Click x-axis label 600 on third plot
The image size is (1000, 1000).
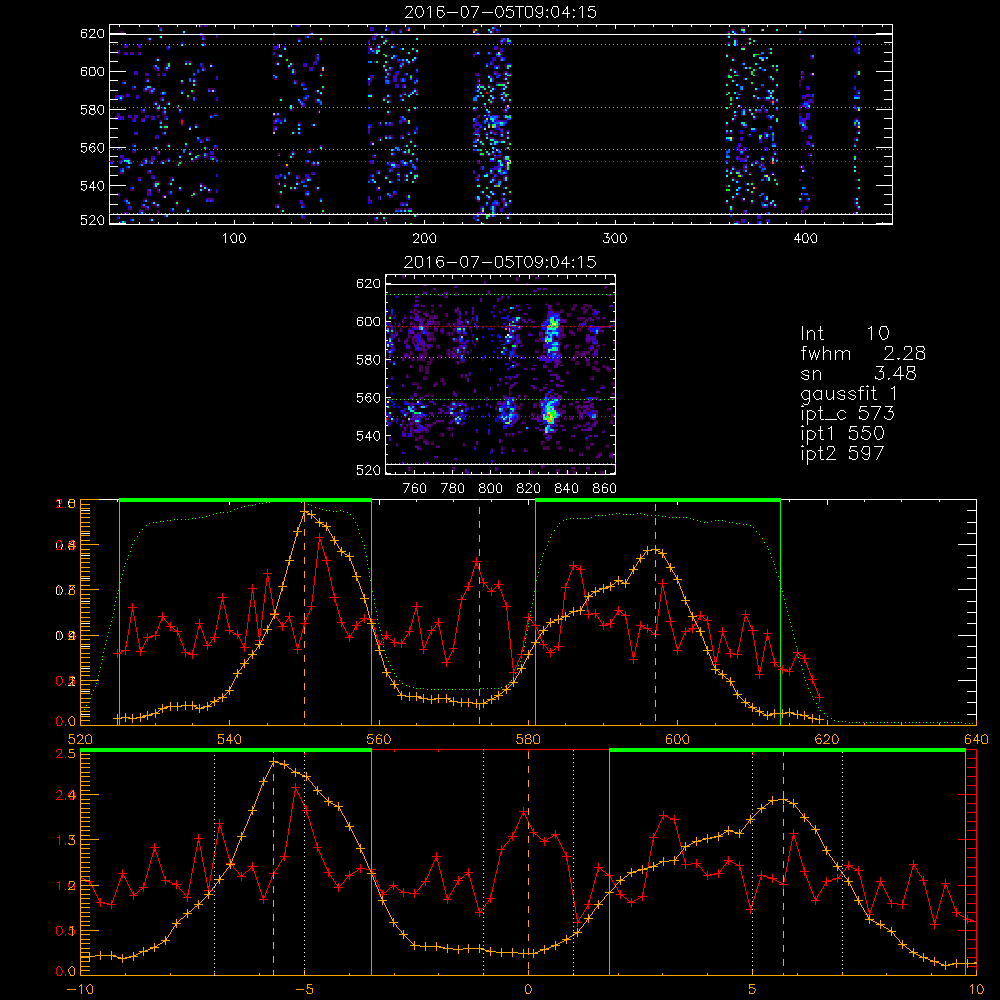tap(677, 740)
